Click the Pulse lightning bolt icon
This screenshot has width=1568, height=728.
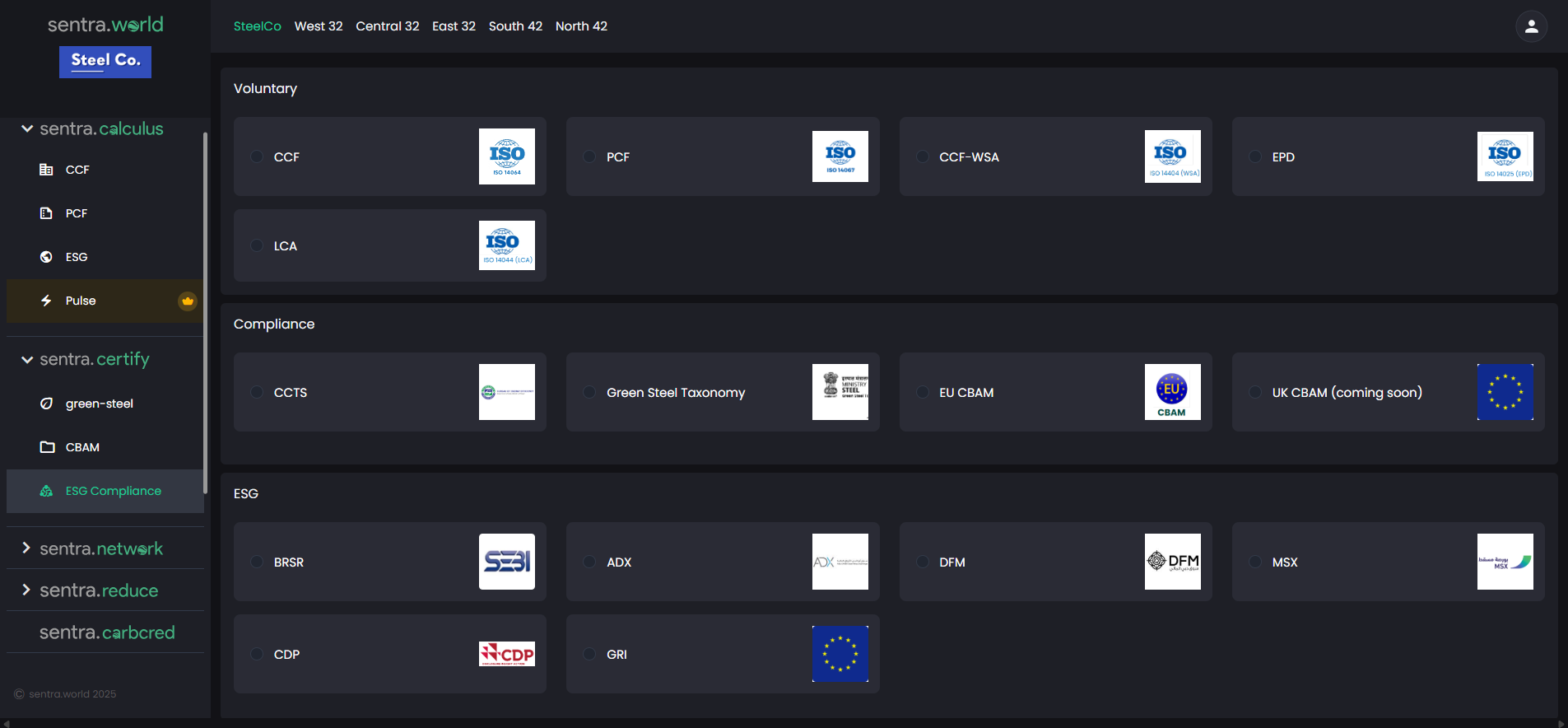point(46,301)
